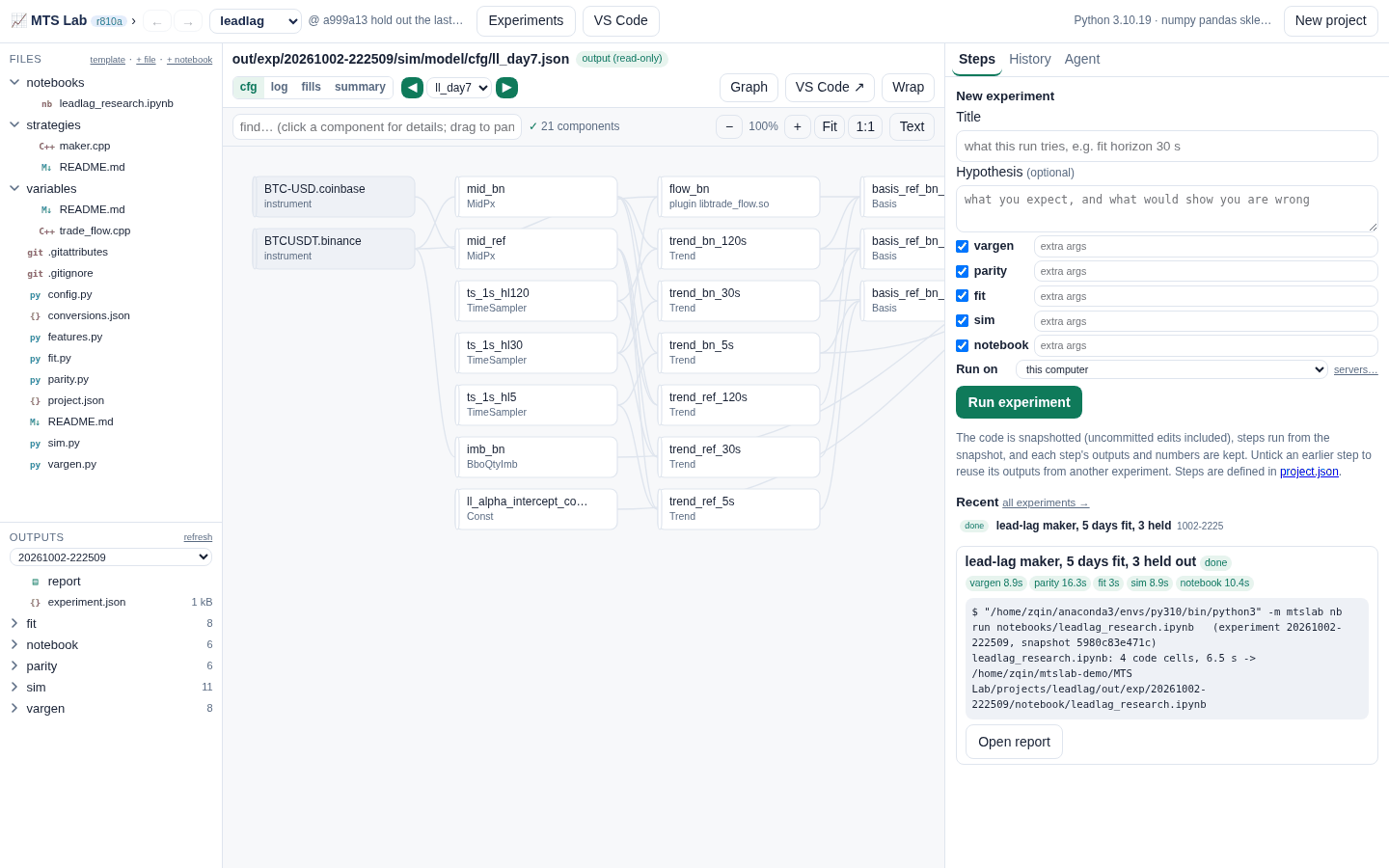Click the next config green arrow button
1389x868 pixels.
pos(506,88)
